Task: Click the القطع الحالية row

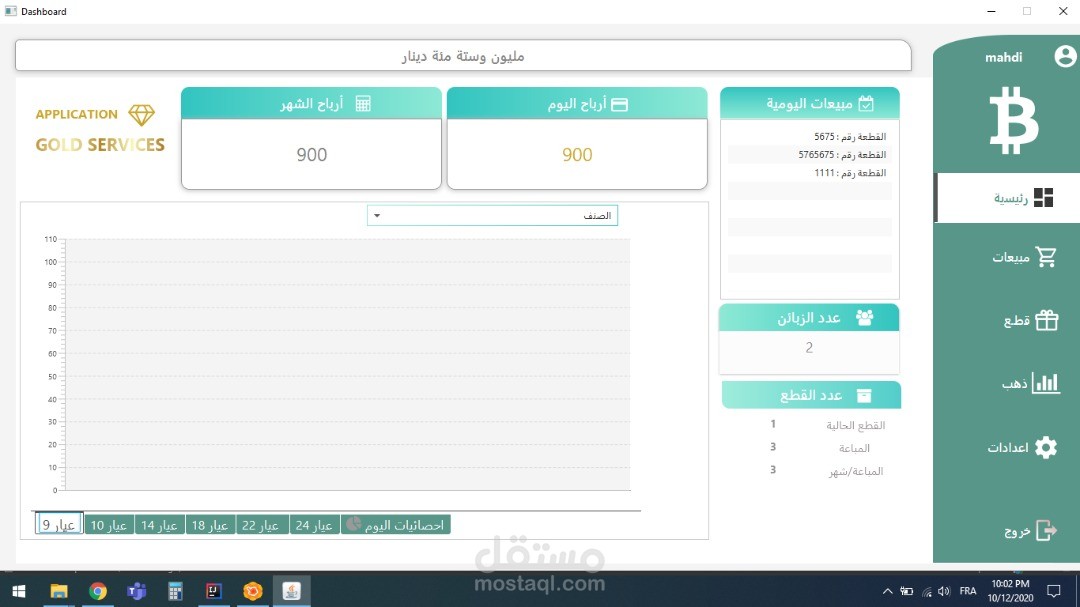Action: pyautogui.click(x=827, y=425)
